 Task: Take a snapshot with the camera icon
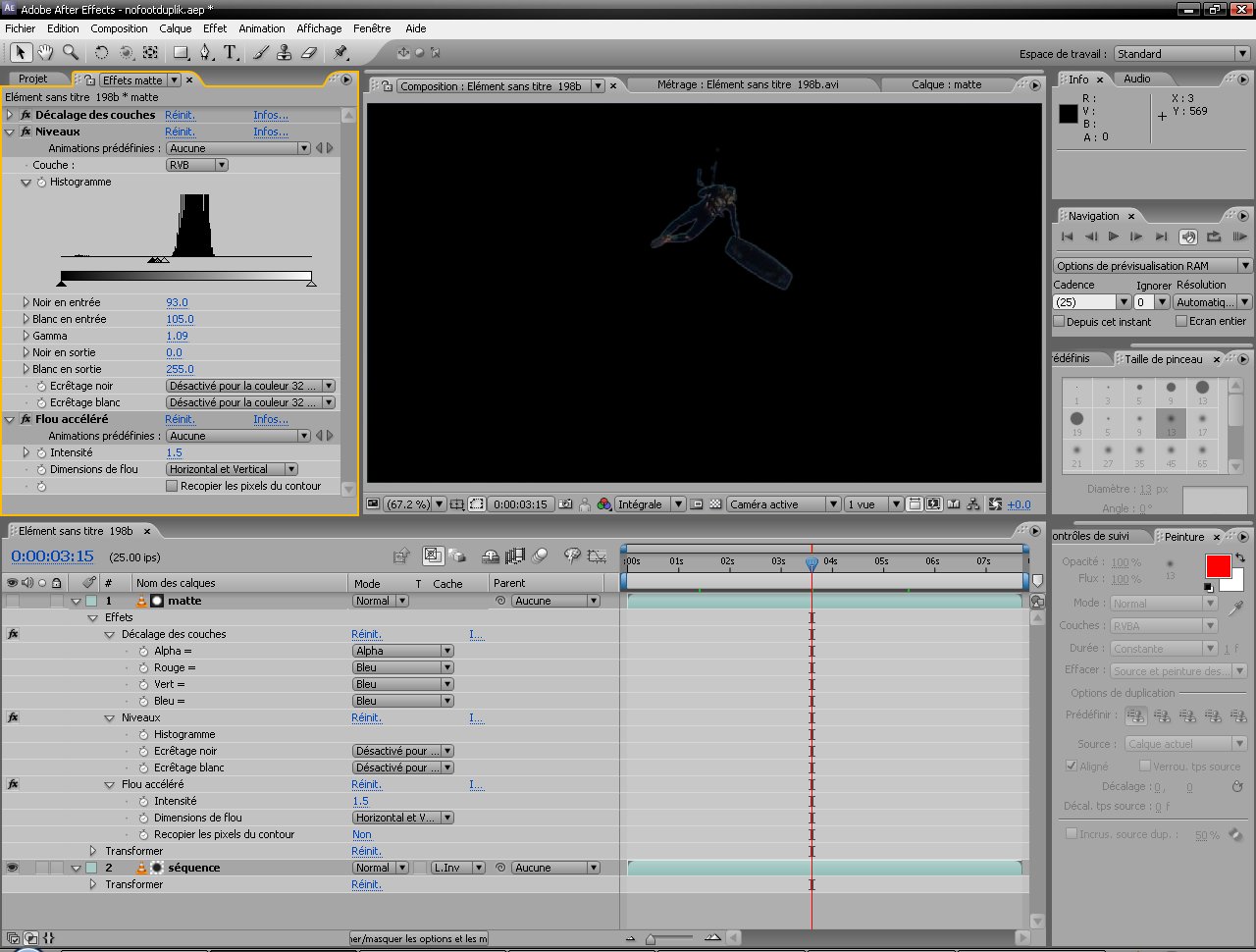pyautogui.click(x=565, y=504)
